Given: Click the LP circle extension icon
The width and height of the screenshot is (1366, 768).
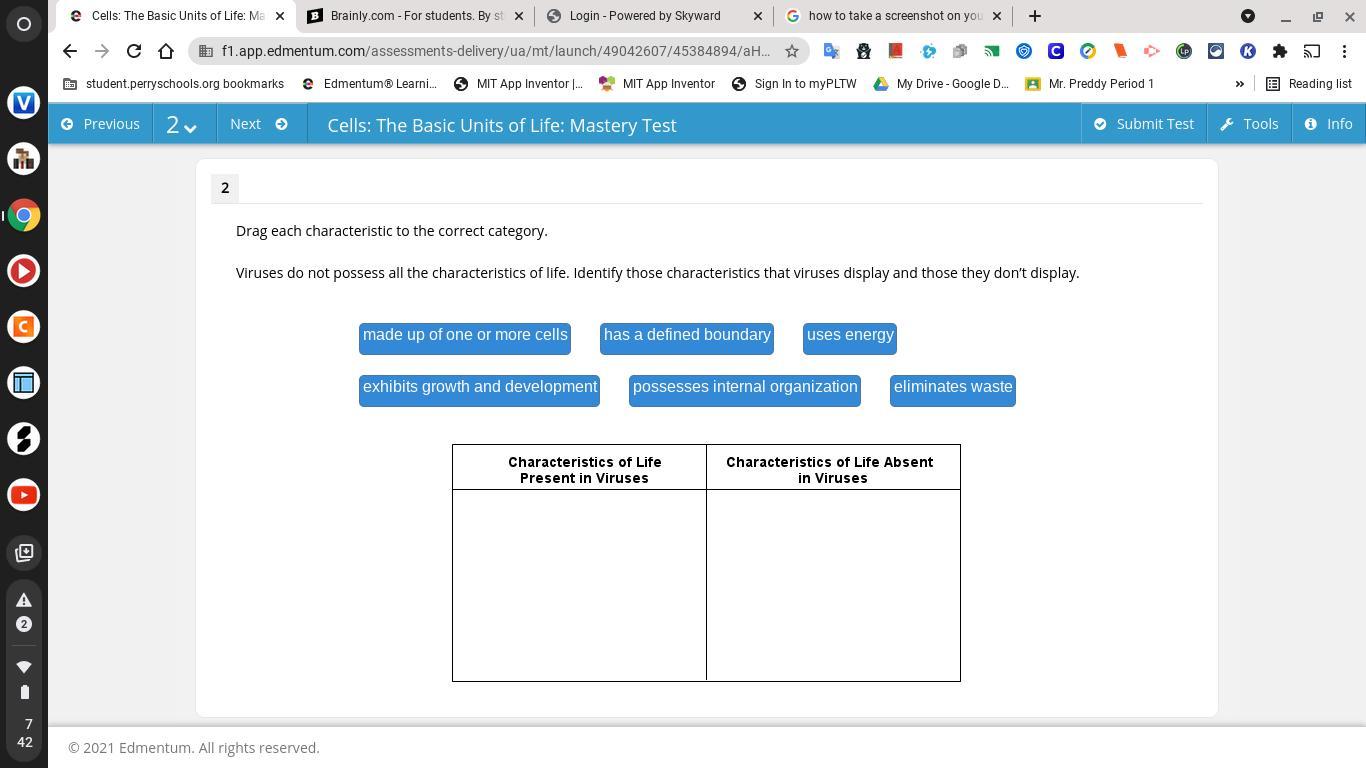Looking at the screenshot, I should pyautogui.click(x=1183, y=51).
